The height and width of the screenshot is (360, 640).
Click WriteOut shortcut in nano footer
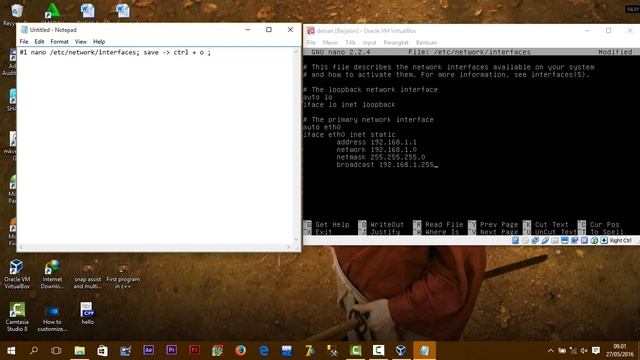click(x=382, y=224)
